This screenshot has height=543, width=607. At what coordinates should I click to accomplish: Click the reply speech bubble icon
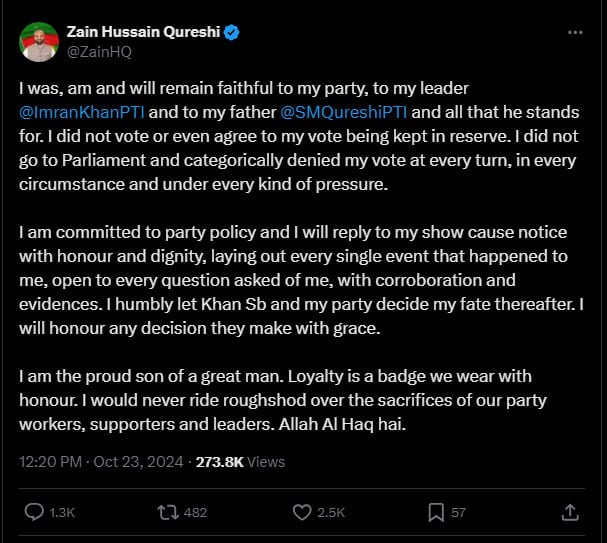(x=33, y=512)
